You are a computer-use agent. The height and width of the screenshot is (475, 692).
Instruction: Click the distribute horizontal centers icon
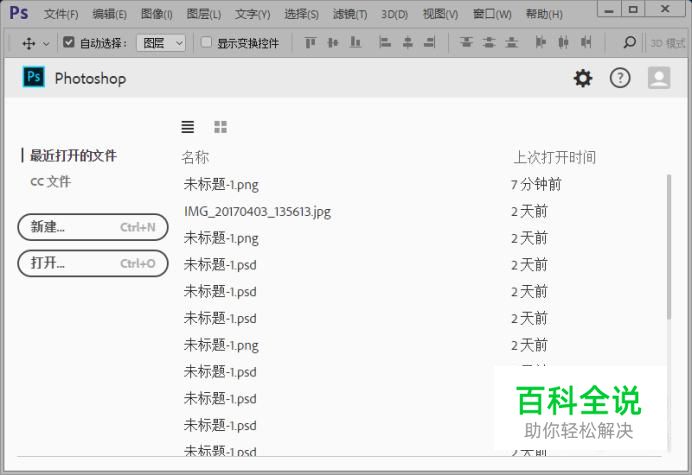563,42
